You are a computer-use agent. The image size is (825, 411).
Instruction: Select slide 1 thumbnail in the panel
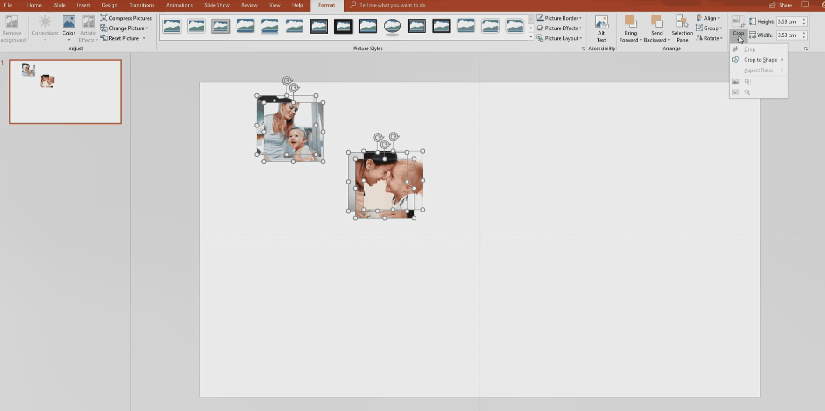point(65,92)
